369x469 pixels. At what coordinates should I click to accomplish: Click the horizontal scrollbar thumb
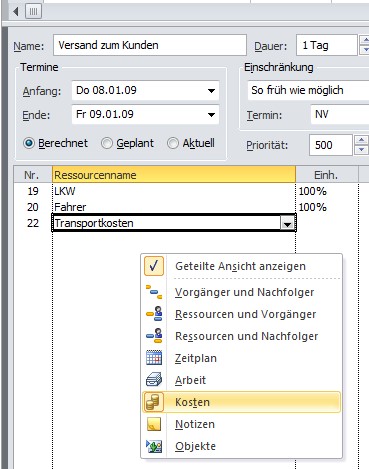[x=33, y=12]
